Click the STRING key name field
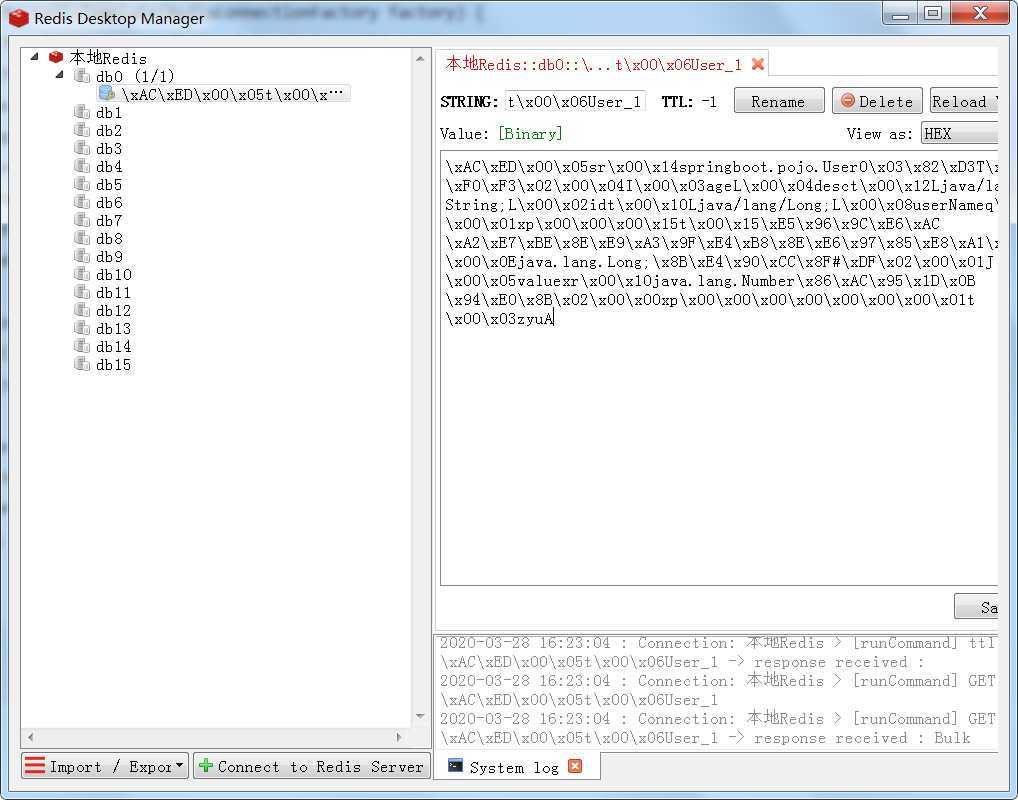Viewport: 1018px width, 800px height. pyautogui.click(x=575, y=102)
